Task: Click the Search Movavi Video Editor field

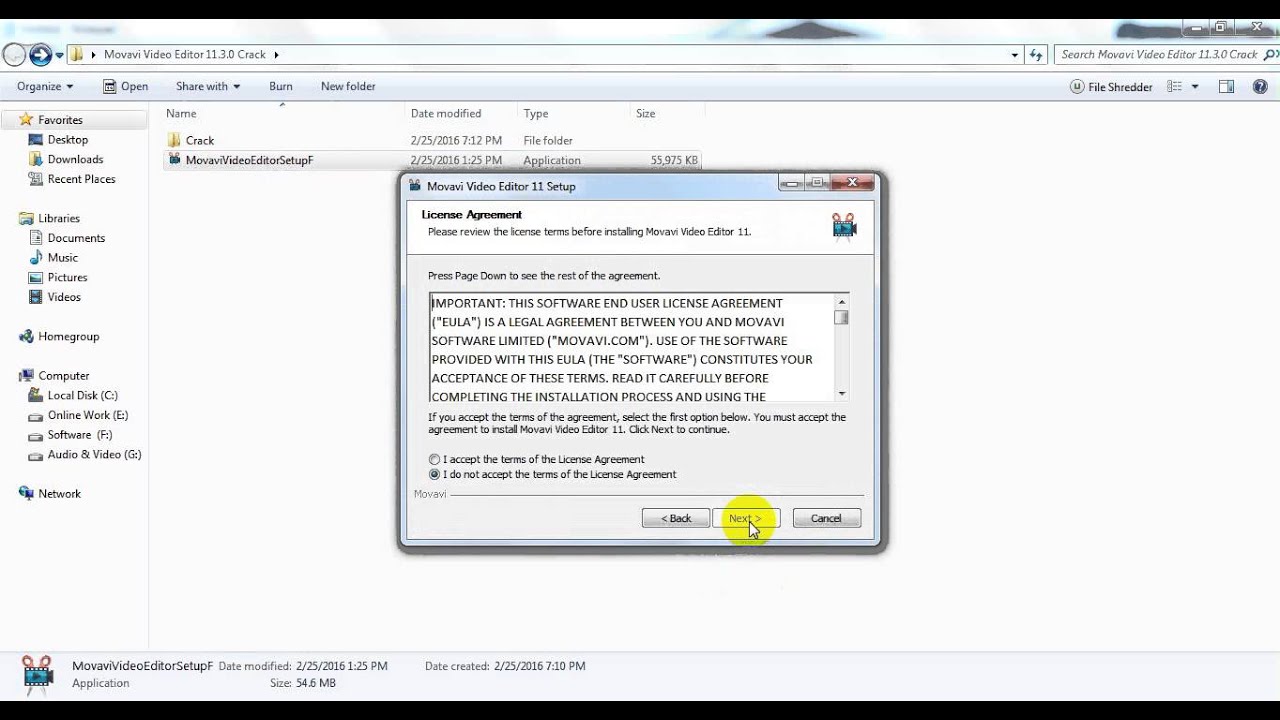Action: [1165, 55]
